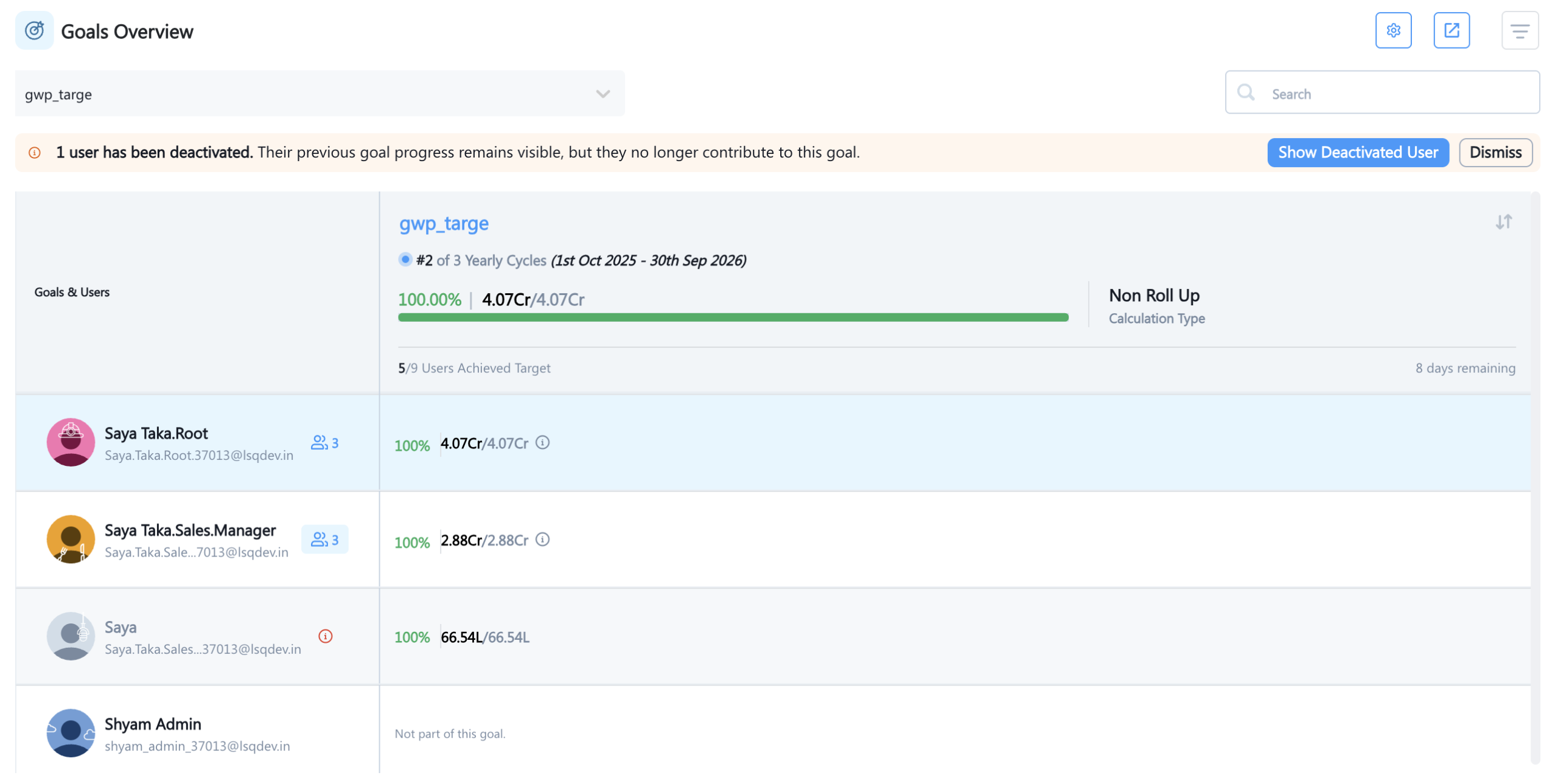Screen dimensions: 1558x784
Task: Expand Saya Taka.Root team of 3
Action: point(324,443)
